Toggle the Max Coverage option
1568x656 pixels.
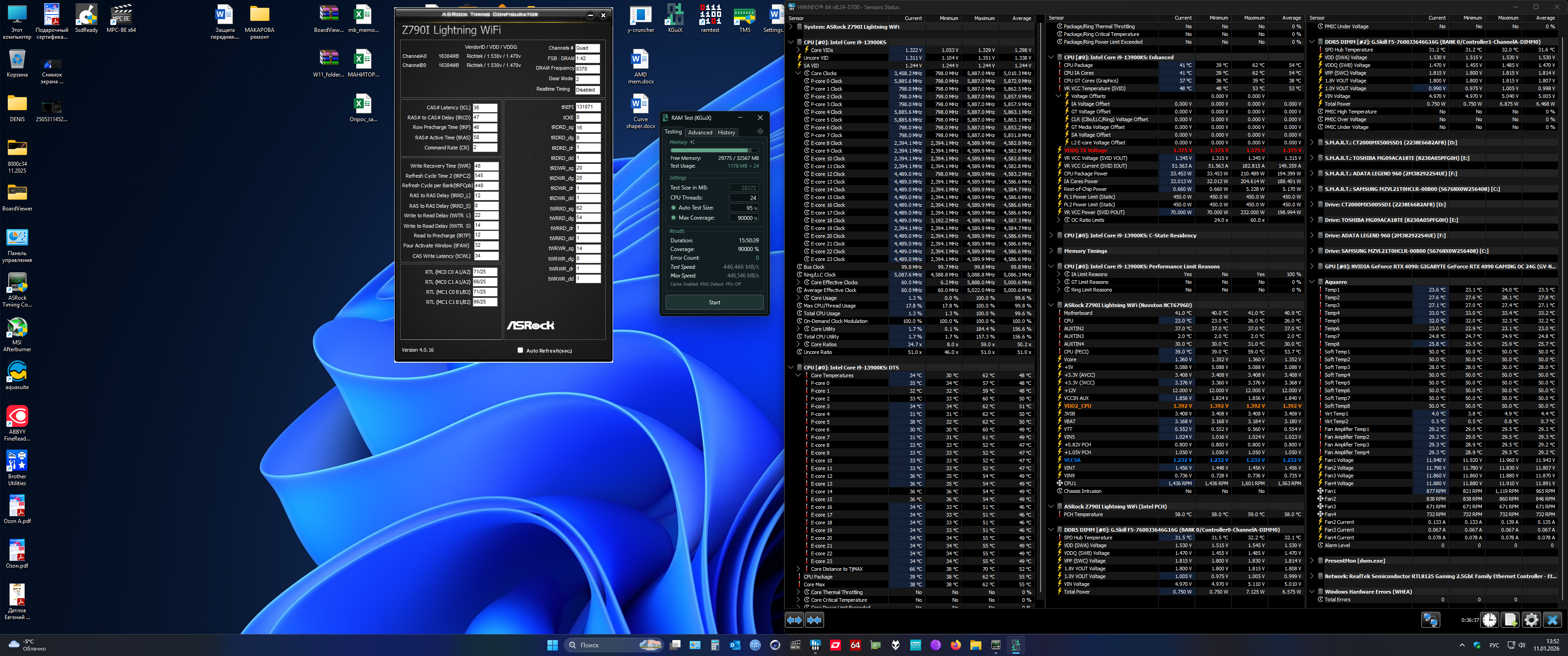(673, 217)
